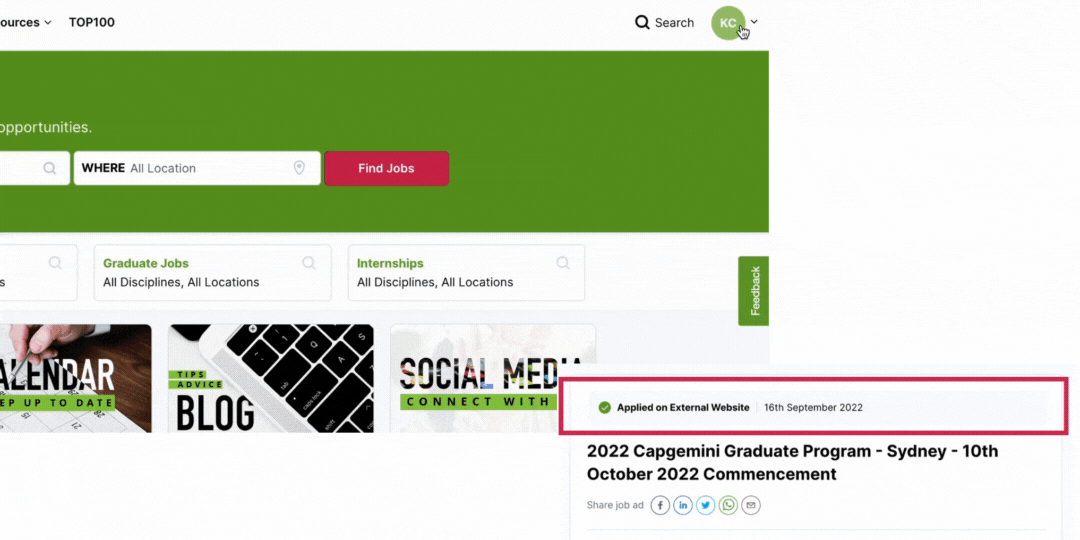Viewport: 1080px width, 540px height.
Task: Click the Internships card search icon
Action: (x=563, y=262)
